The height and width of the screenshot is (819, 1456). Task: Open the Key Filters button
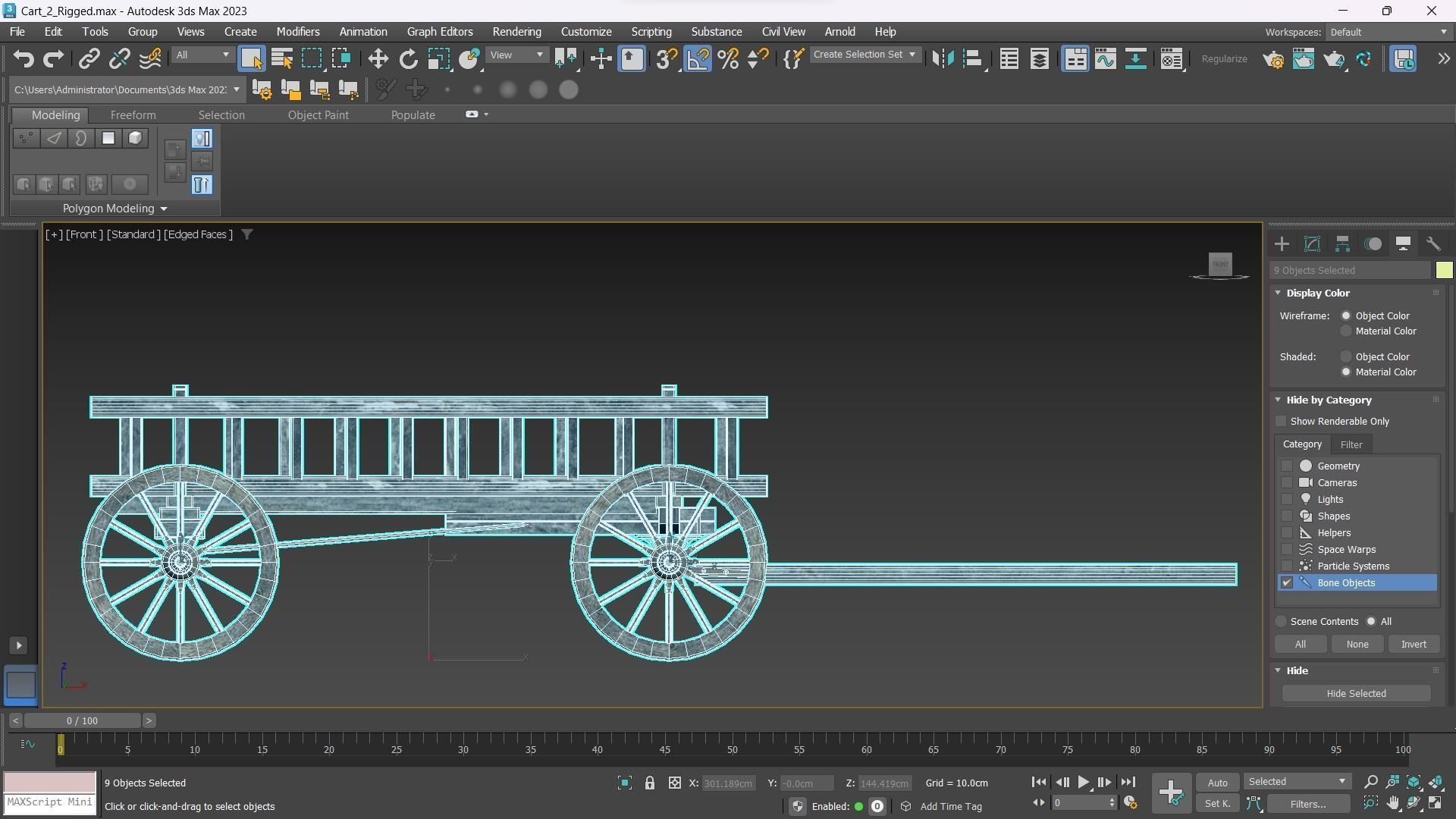[x=1307, y=804]
